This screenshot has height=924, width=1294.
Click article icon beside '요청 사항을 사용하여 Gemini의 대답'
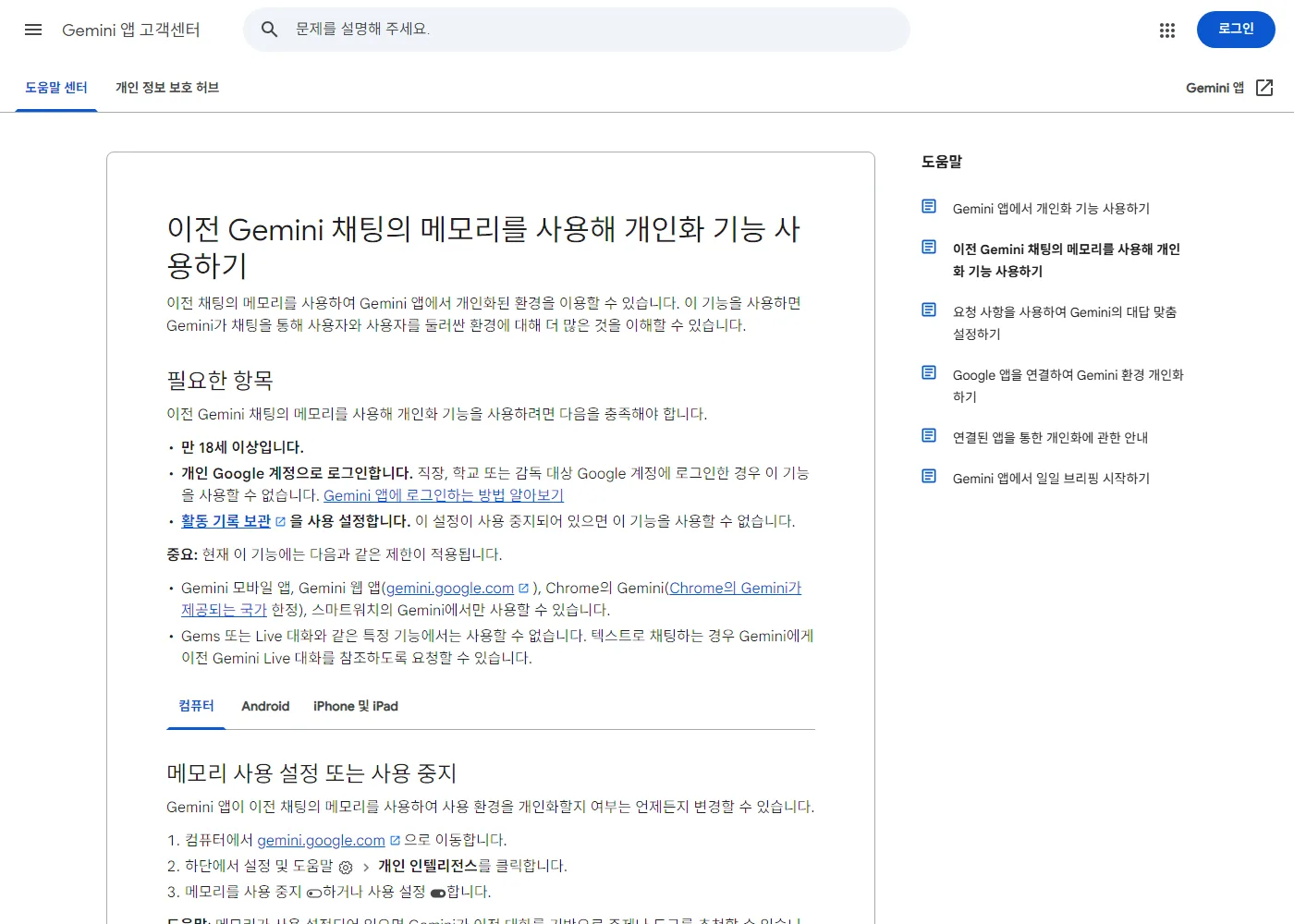[x=929, y=310]
